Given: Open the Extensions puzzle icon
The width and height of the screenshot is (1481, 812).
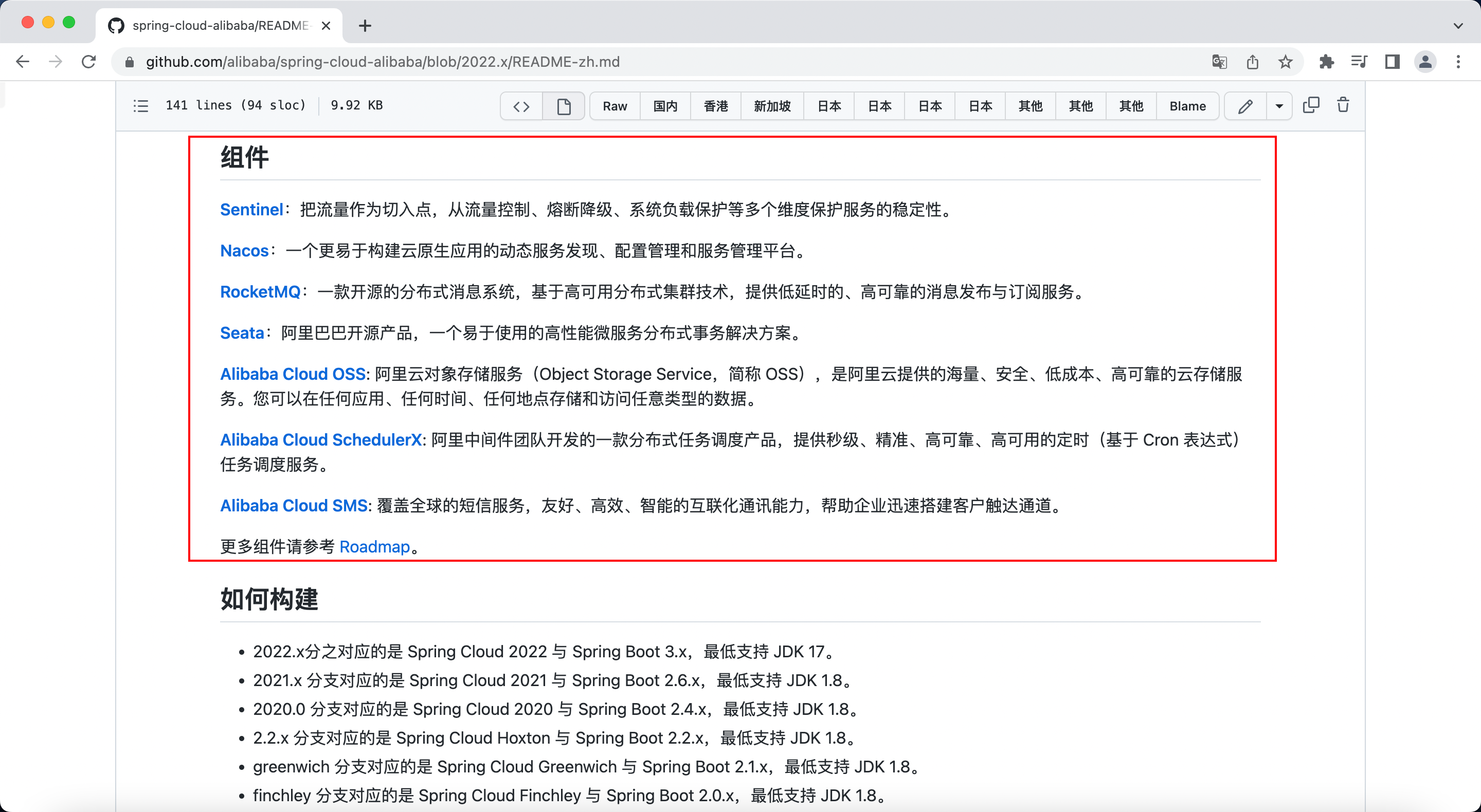Looking at the screenshot, I should pos(1326,62).
